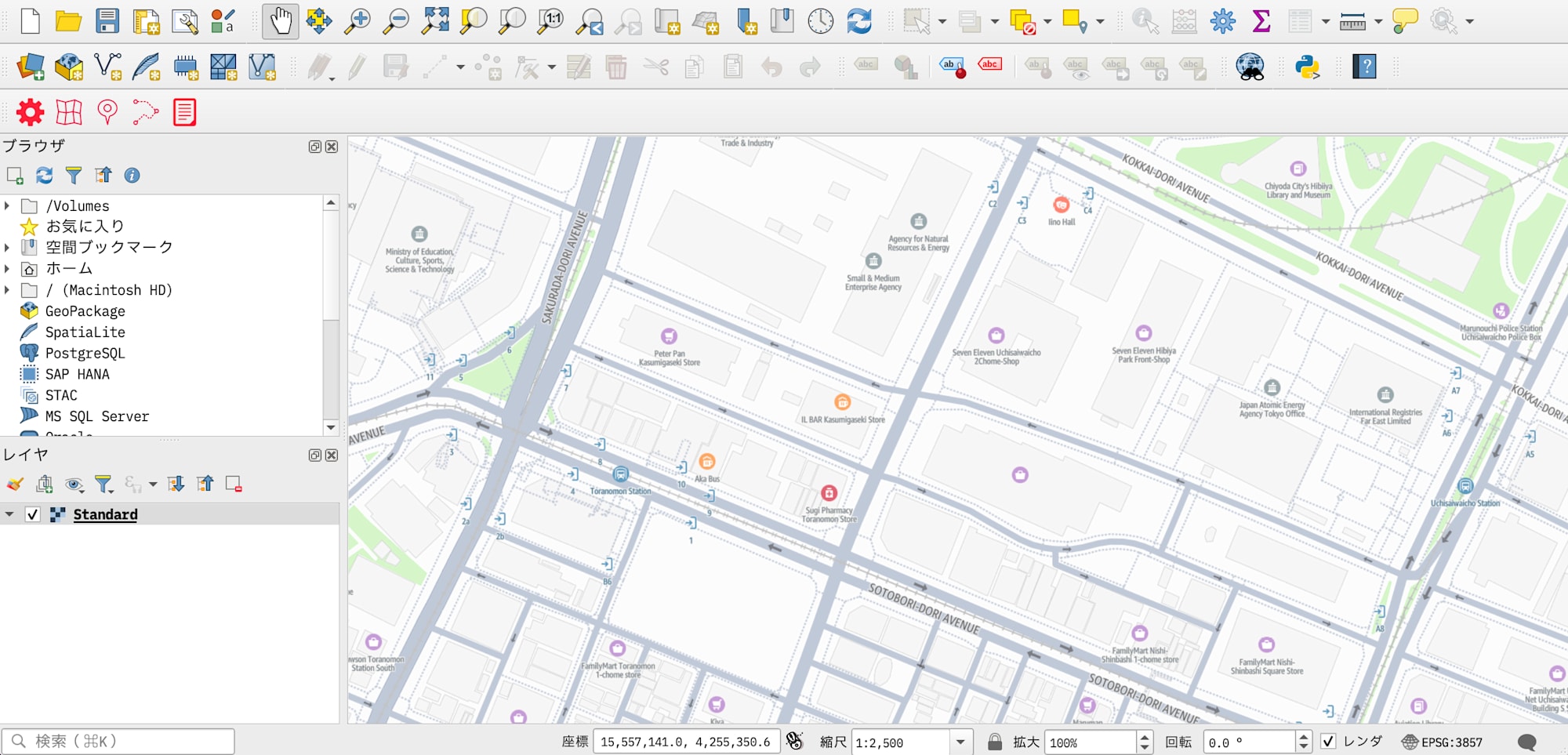Click the red gear plugin icon
Viewport: 1568px width, 755px height.
(31, 113)
